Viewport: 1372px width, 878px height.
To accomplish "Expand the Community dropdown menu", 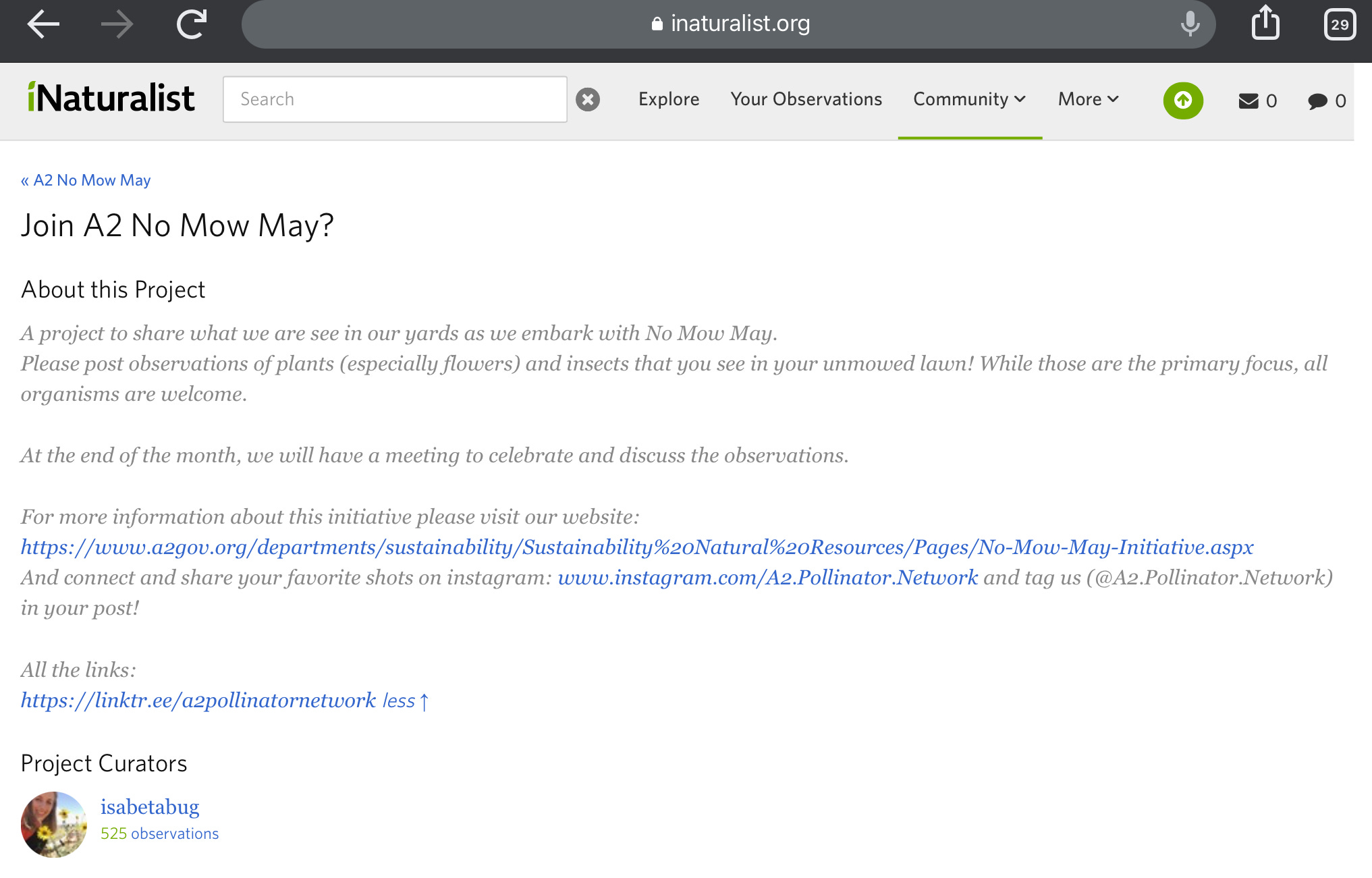I will tap(969, 99).
